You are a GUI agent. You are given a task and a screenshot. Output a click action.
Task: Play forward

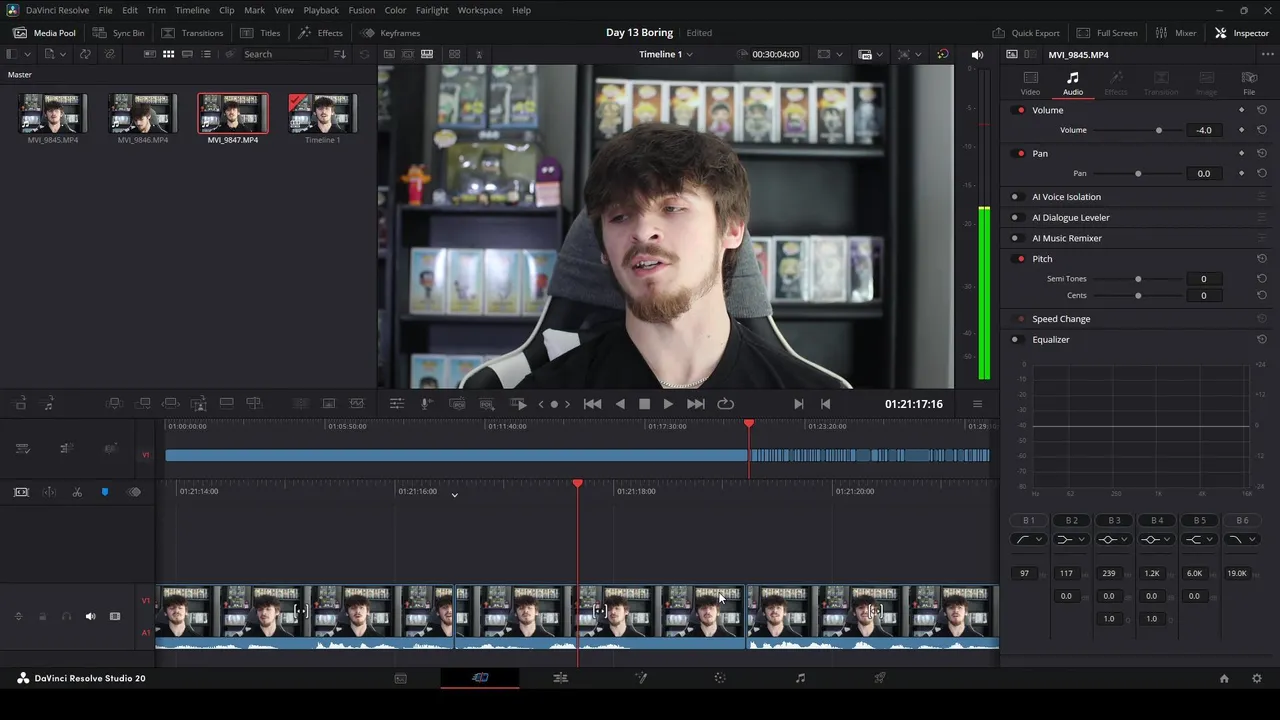(x=668, y=404)
